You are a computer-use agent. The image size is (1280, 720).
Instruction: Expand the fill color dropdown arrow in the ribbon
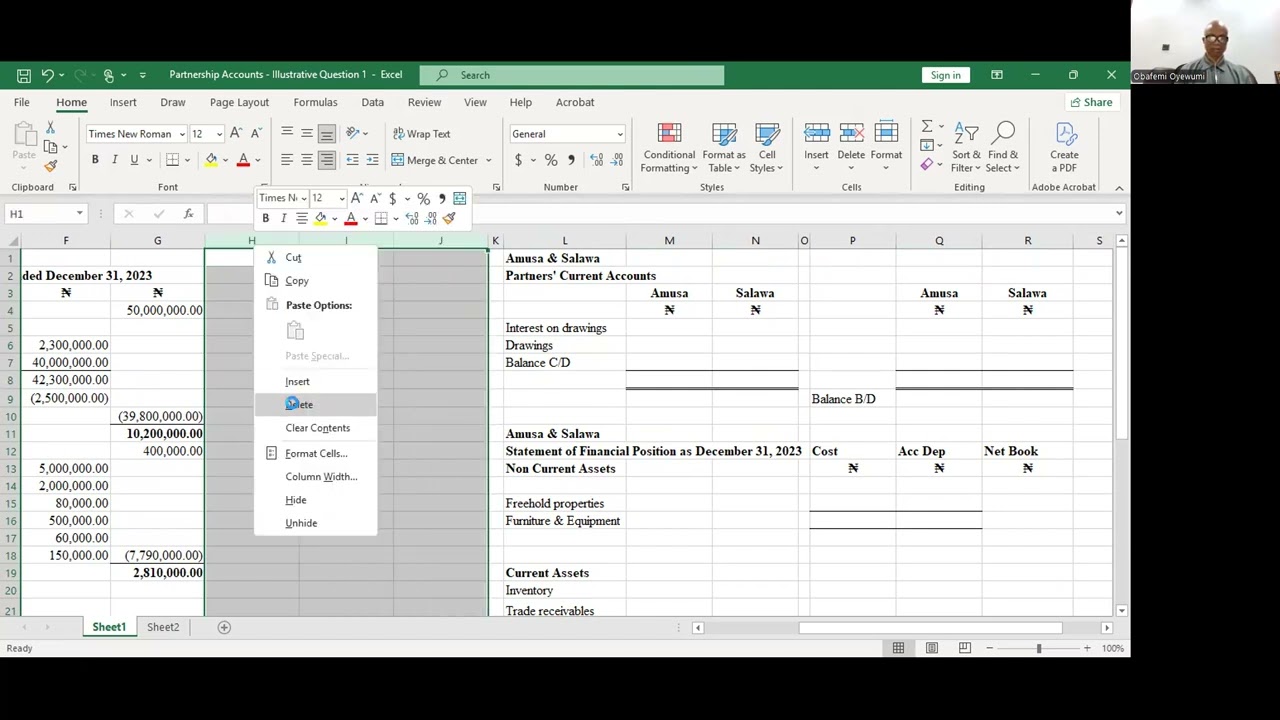(225, 160)
